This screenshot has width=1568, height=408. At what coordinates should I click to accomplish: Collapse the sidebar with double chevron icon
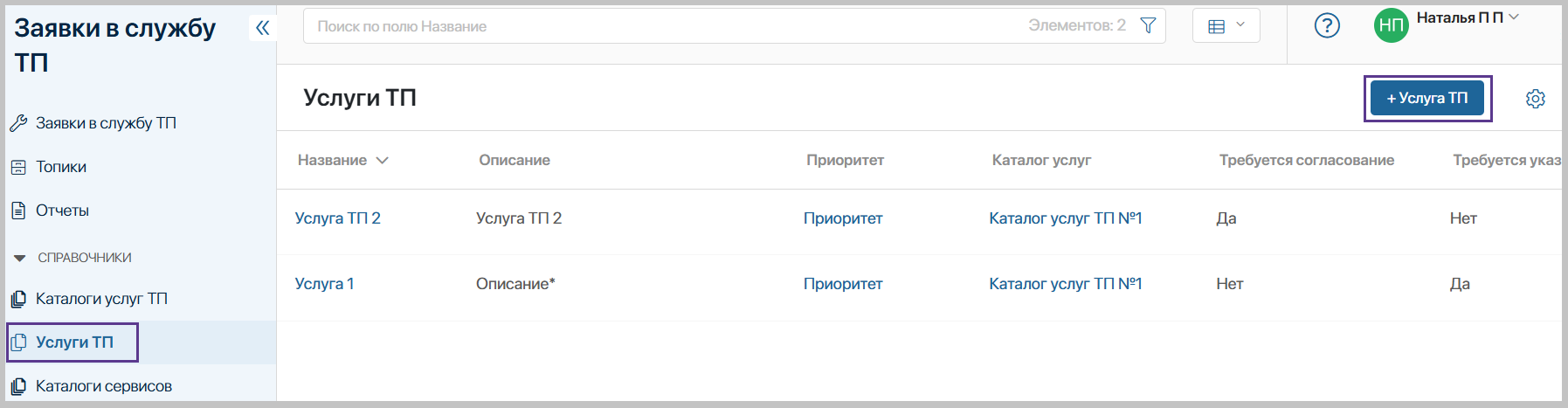click(x=262, y=28)
